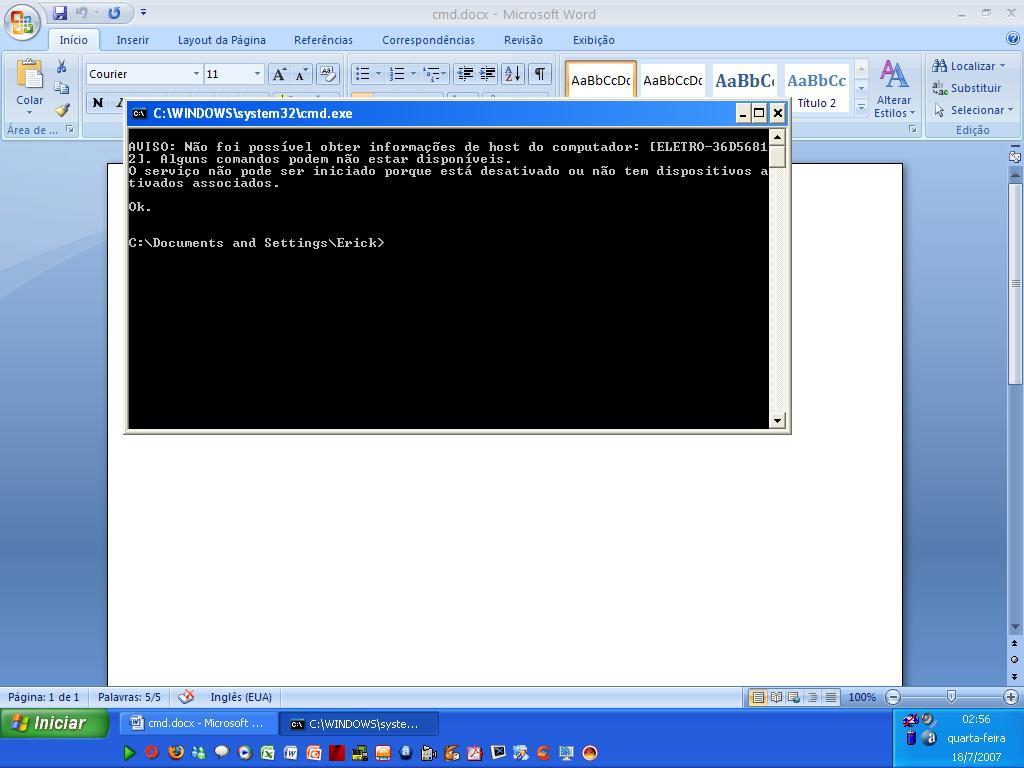The height and width of the screenshot is (768, 1024).
Task: Apply a numbered list
Action: [x=397, y=74]
